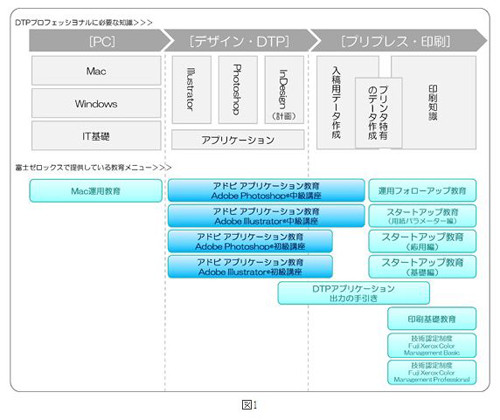
Task: Click the vertical Illustrator box
Action: tap(191, 90)
